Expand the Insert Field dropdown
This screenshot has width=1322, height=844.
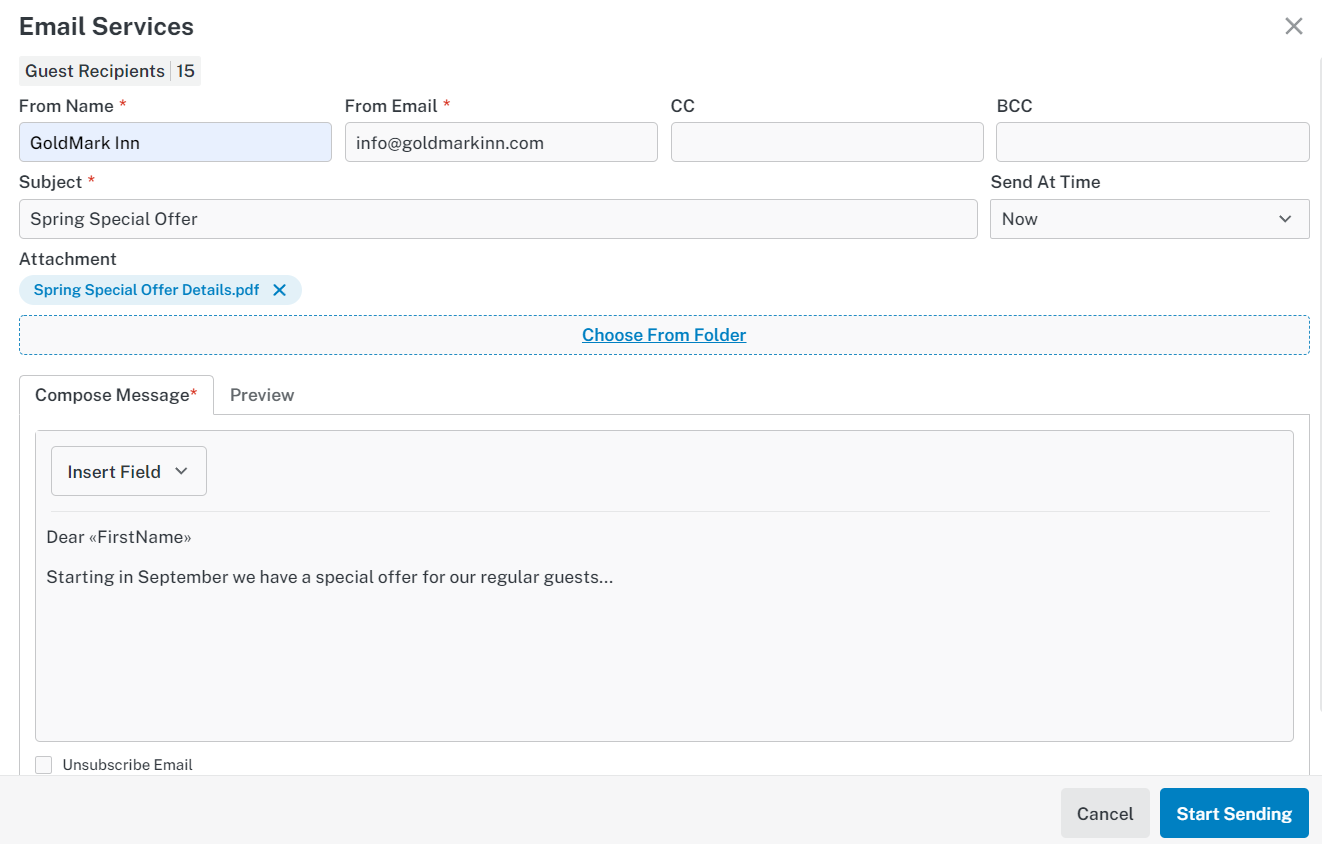tap(129, 471)
